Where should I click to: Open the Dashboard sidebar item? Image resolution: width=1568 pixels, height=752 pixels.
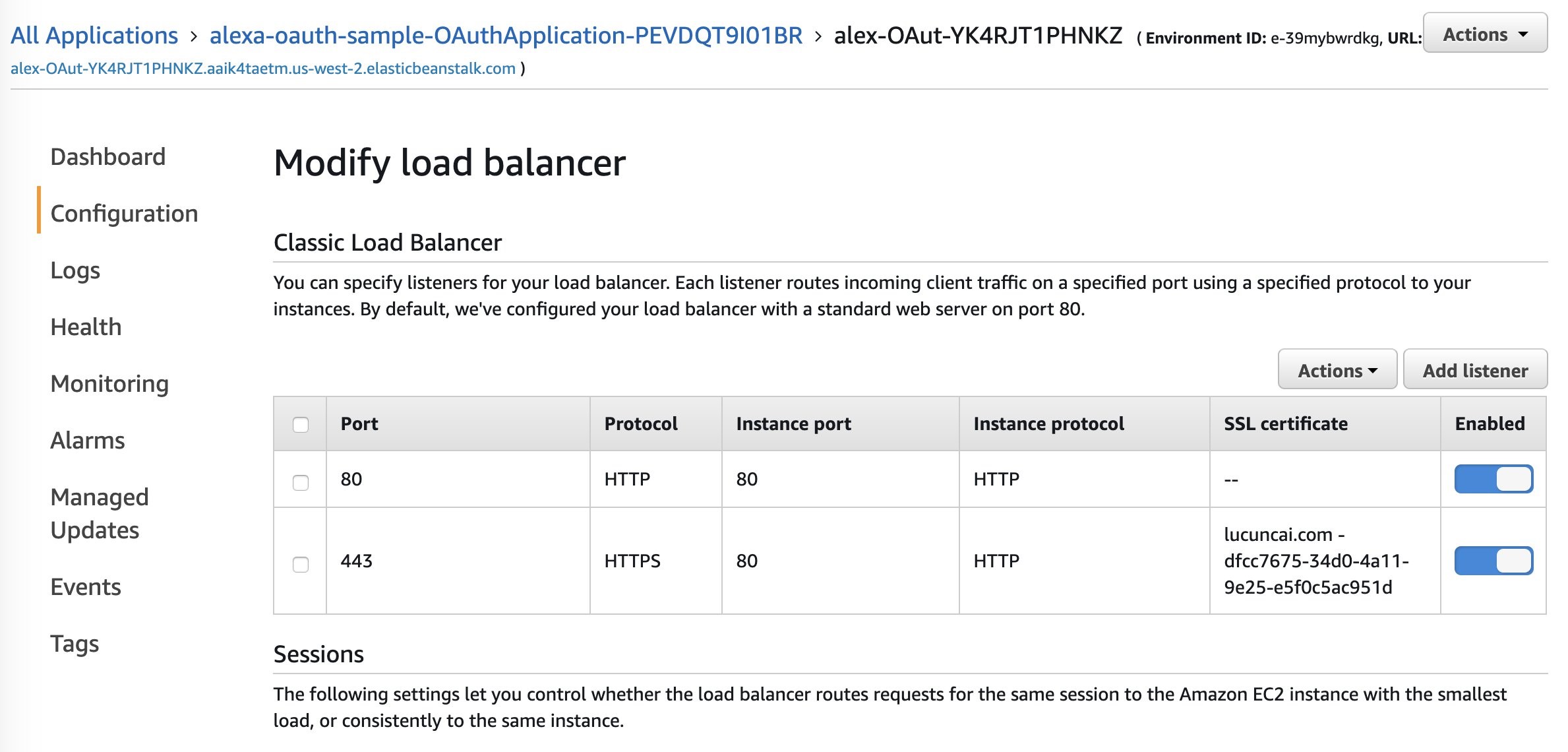(107, 157)
